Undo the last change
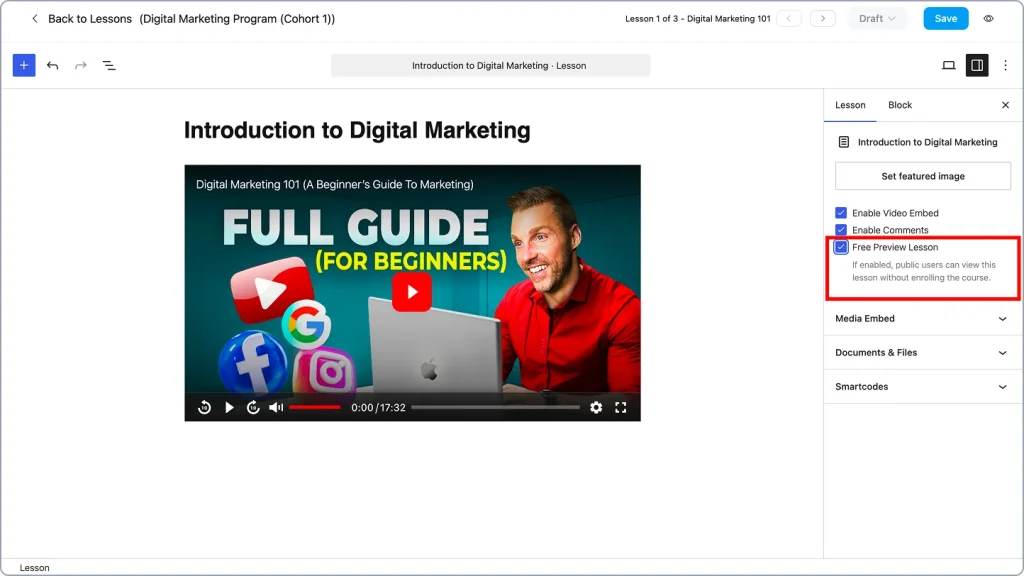The image size is (1024, 576). point(53,65)
